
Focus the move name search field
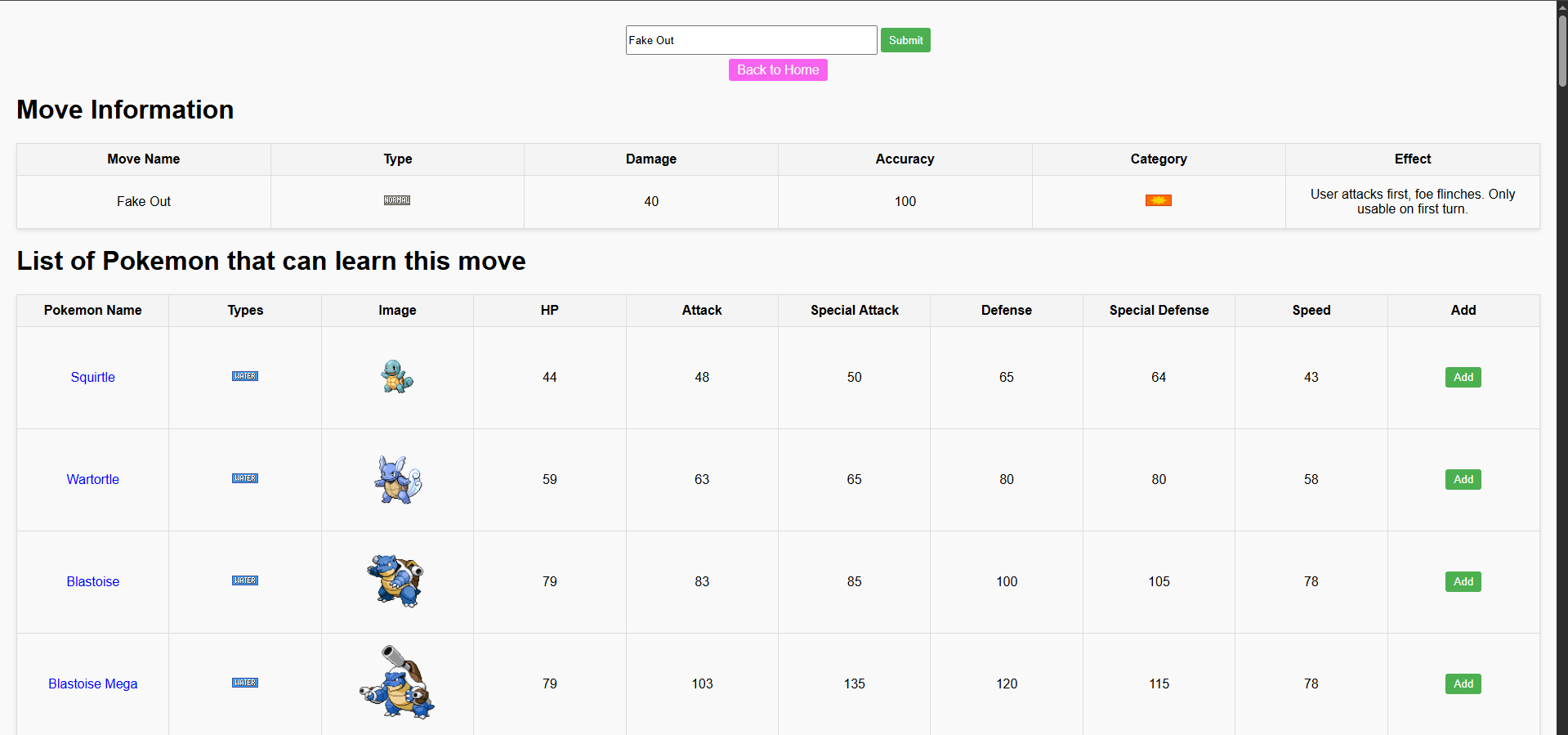tap(751, 40)
